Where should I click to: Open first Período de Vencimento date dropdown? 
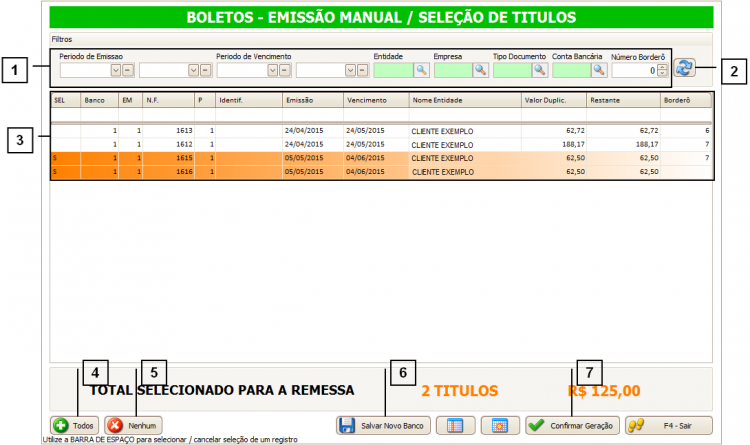(x=272, y=71)
